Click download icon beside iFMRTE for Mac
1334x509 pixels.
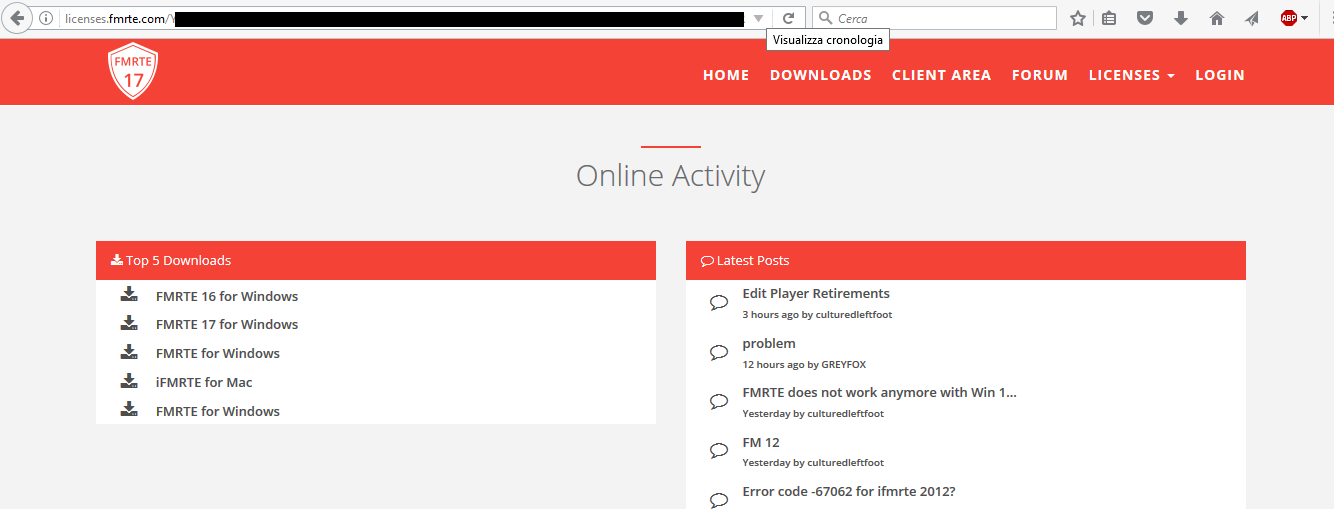click(x=129, y=381)
